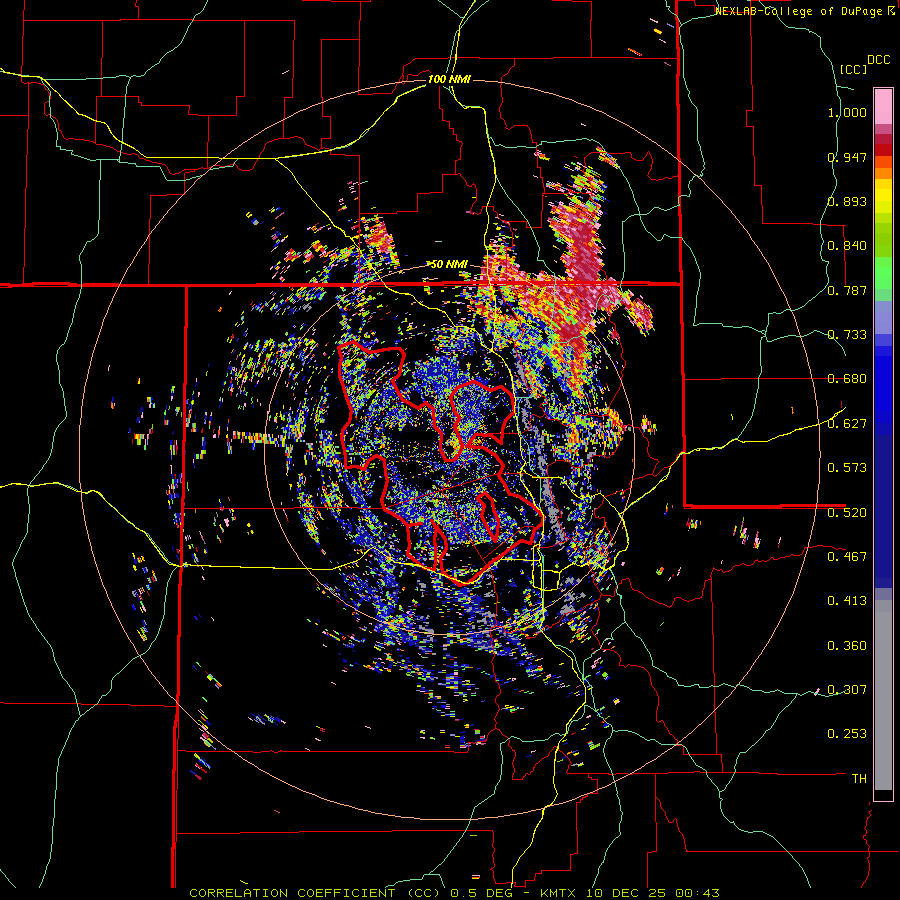
Task: Select the DCC label above the color bar
Action: coord(879,60)
